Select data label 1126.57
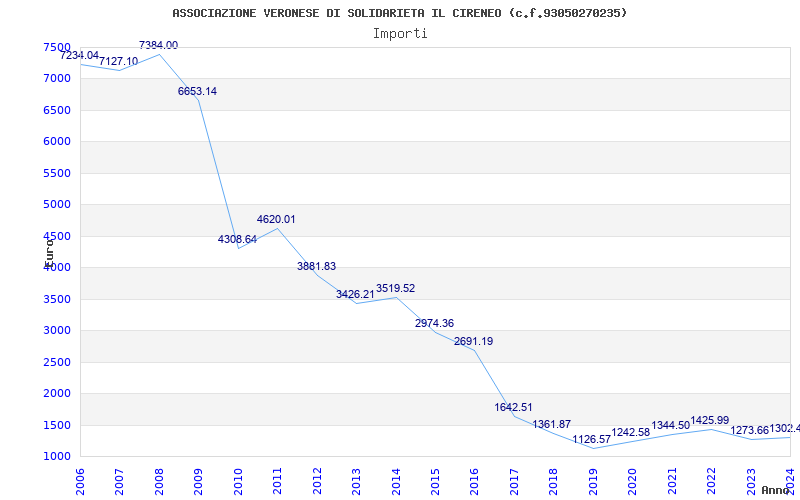Screen dimensions: 800x500 point(592,439)
